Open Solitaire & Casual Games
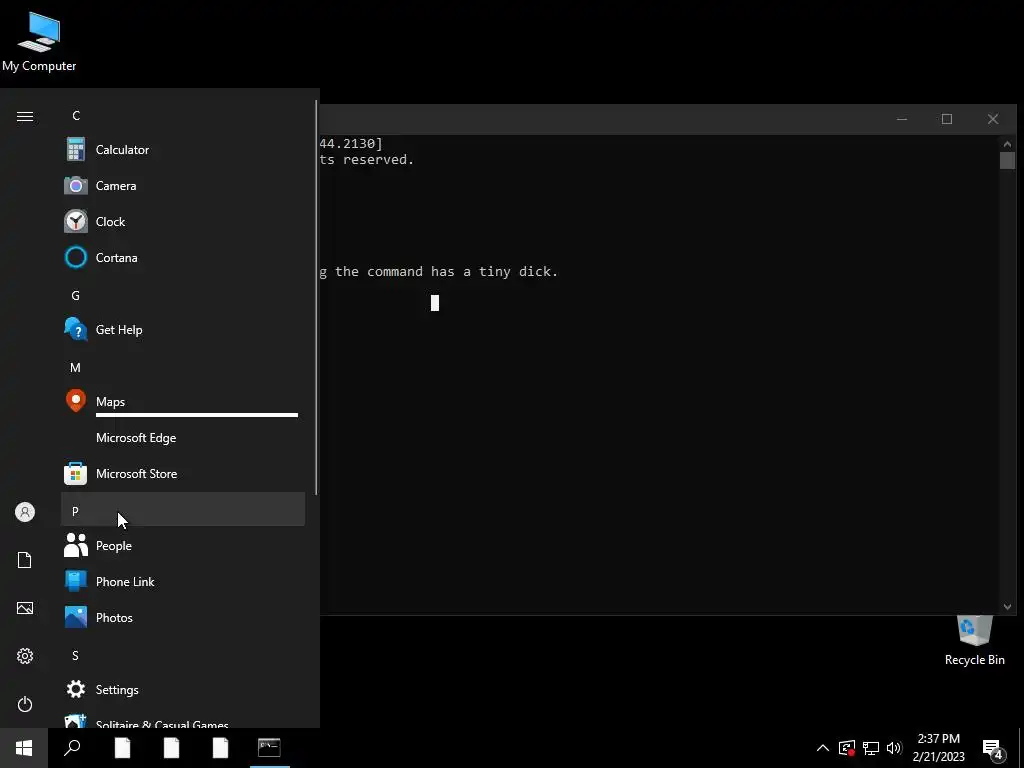Screen dimensions: 1024x768 click(183, 720)
